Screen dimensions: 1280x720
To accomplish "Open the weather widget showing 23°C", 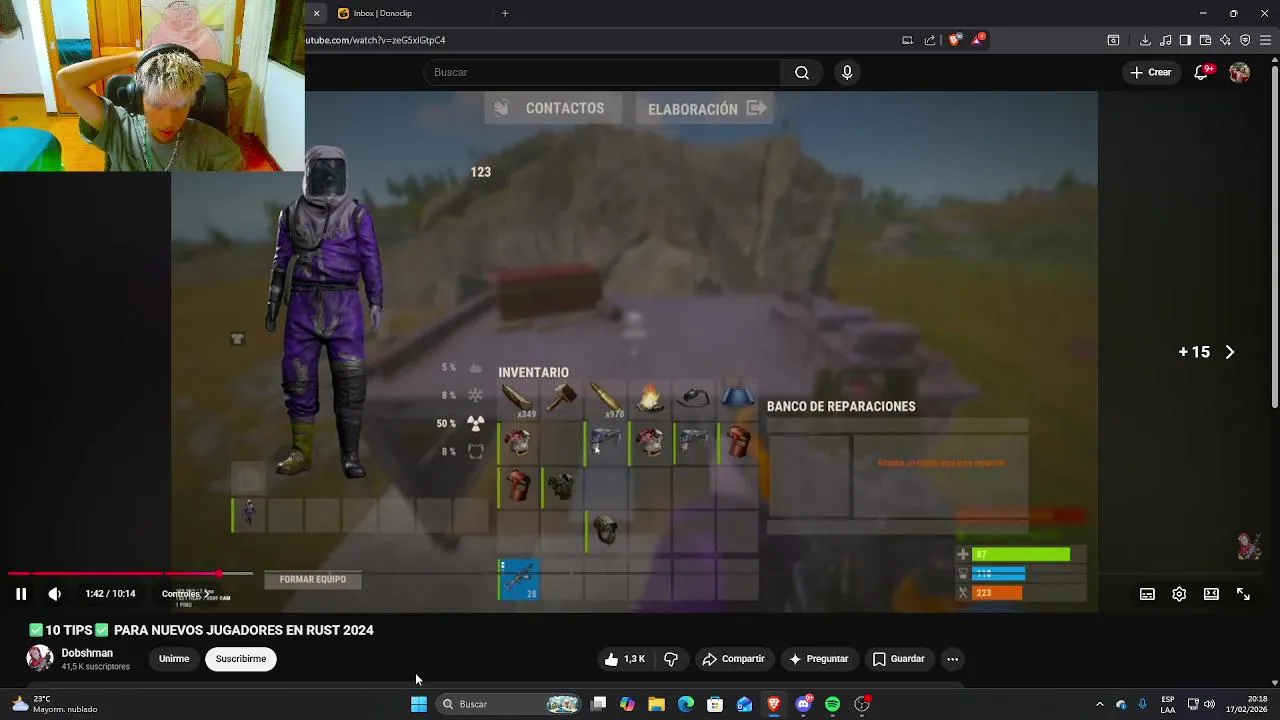I will click(55, 704).
